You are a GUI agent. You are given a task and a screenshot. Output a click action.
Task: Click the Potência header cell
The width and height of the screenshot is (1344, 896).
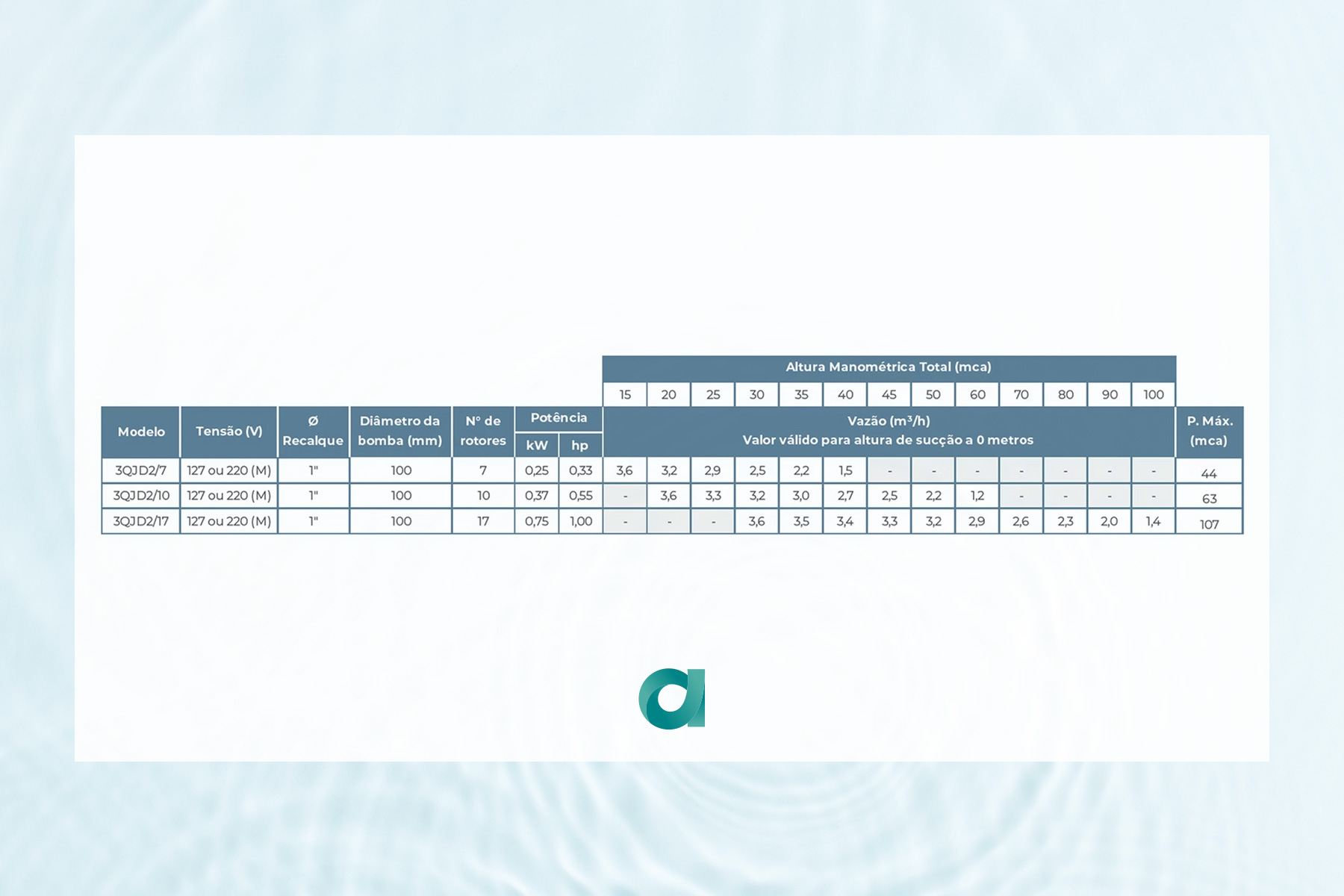coord(559,418)
